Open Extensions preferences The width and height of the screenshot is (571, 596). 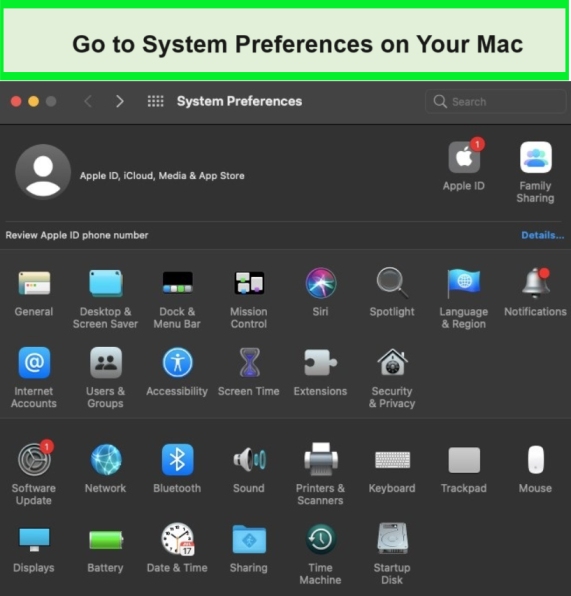(320, 363)
